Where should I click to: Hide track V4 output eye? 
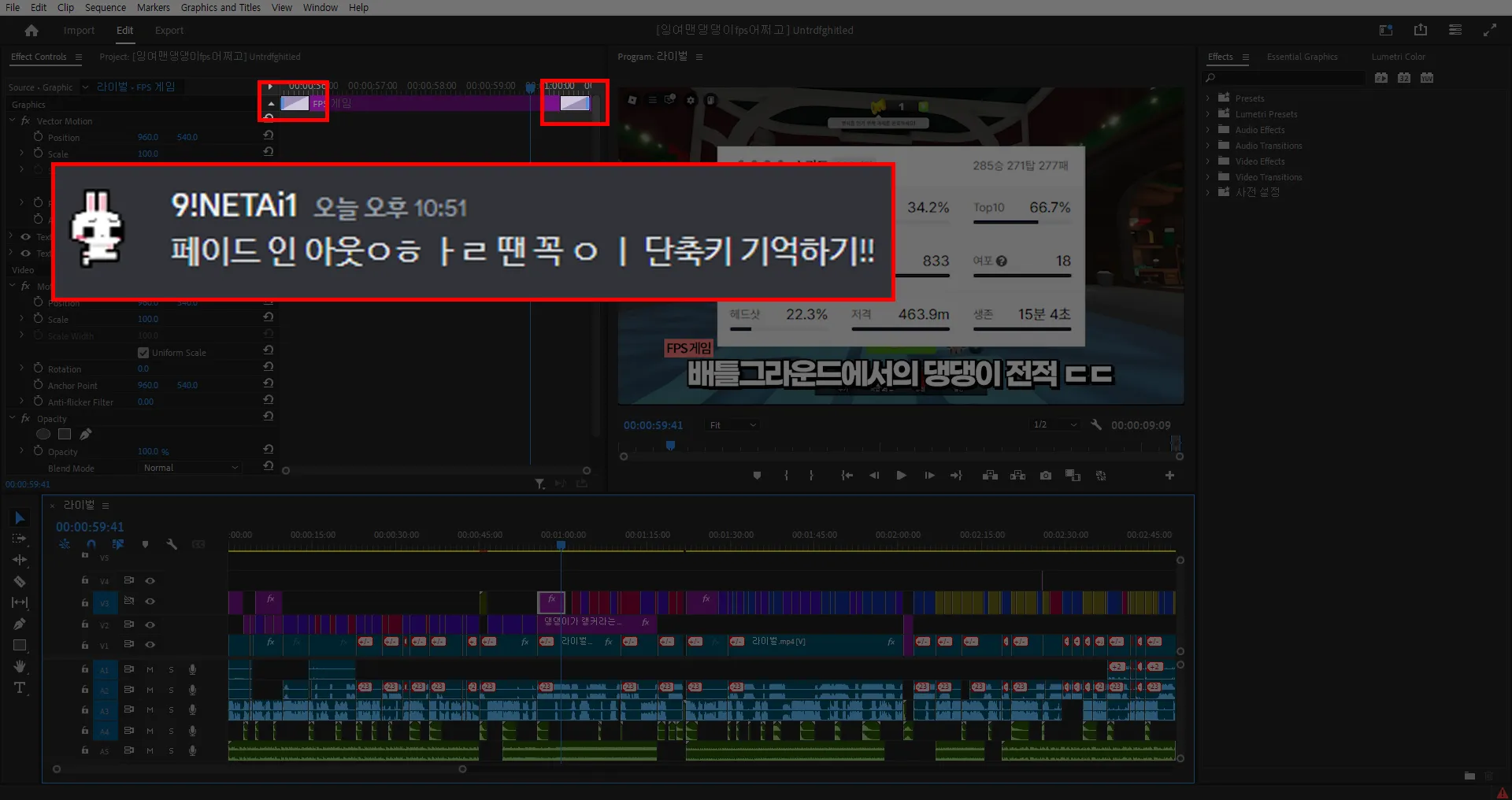point(150,580)
